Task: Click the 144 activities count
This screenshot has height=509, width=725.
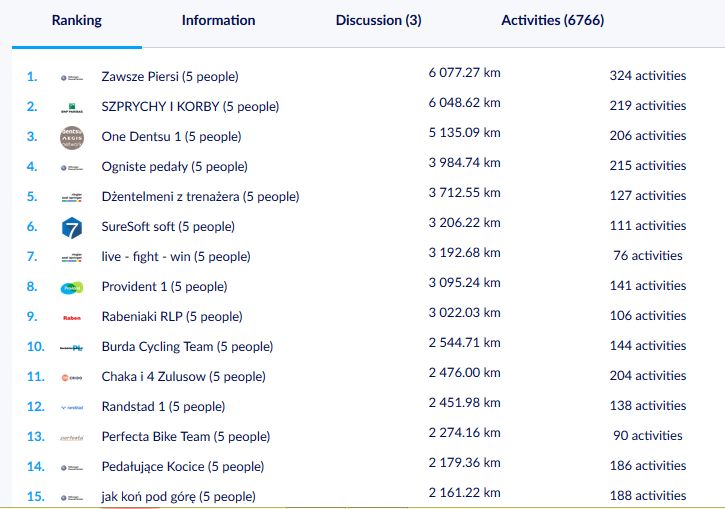Action: tap(648, 346)
